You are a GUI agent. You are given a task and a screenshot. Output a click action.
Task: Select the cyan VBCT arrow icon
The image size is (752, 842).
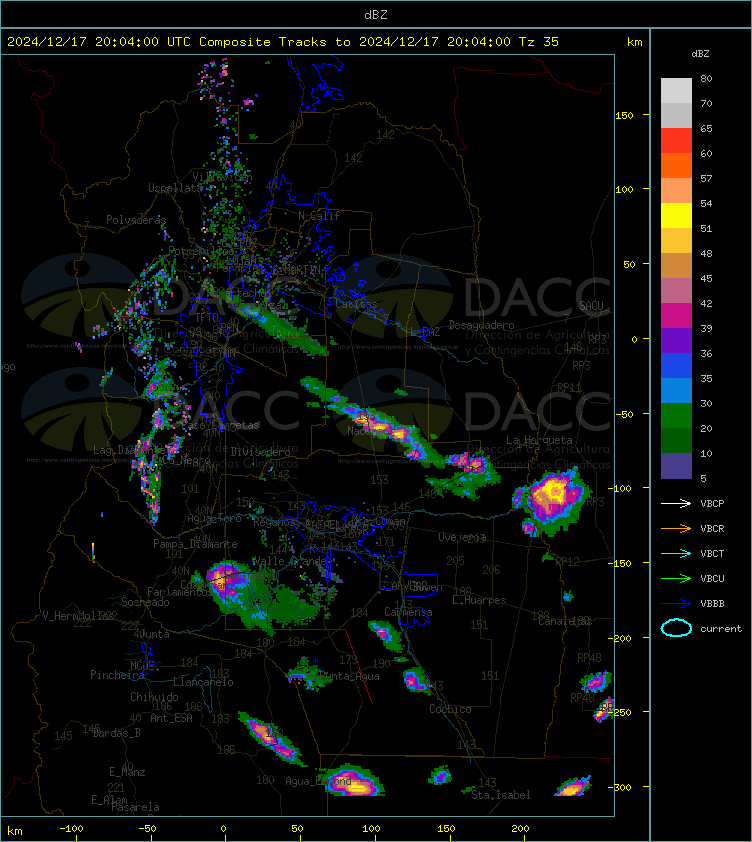coord(676,553)
